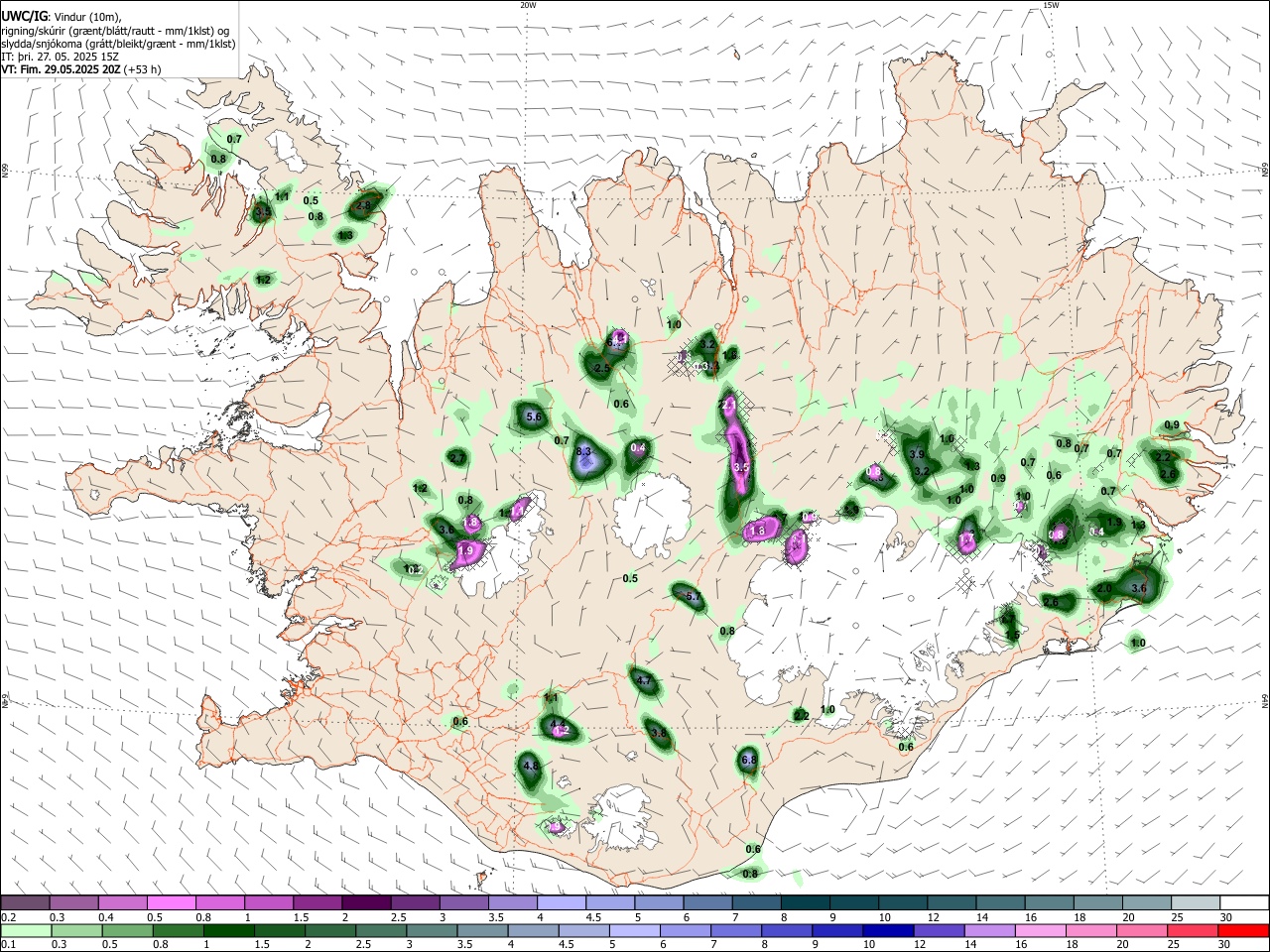Click the violet swatch between lower-row 12 and 14

[x=938, y=931]
